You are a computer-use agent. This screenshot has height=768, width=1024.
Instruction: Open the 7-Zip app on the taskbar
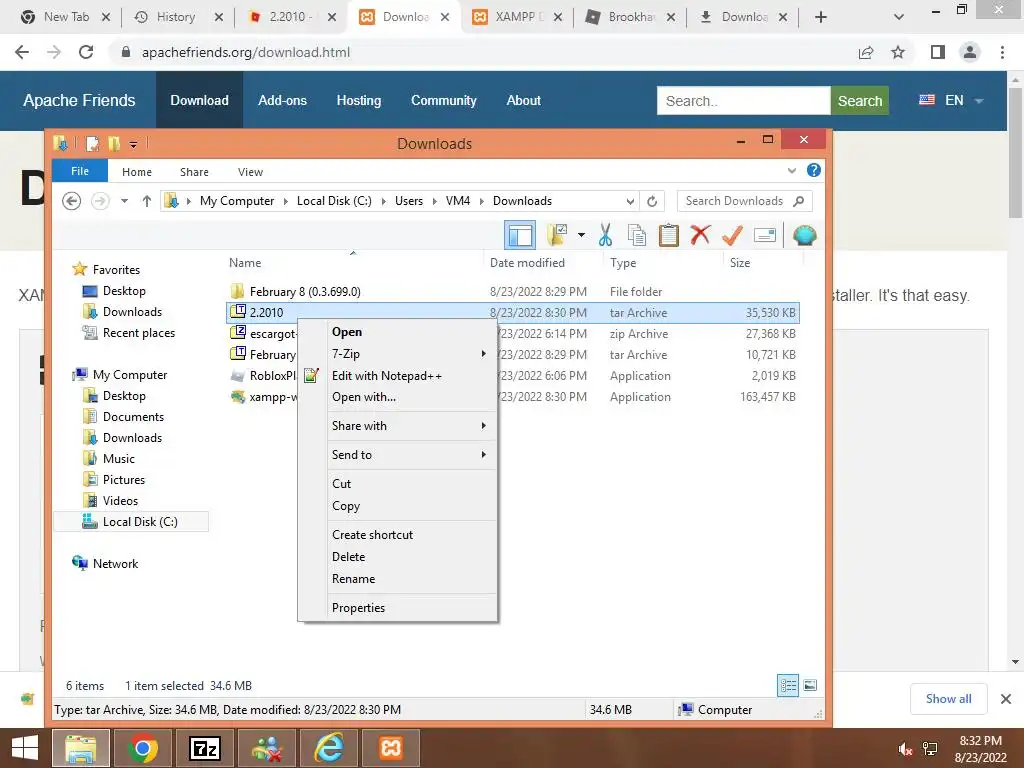point(205,748)
